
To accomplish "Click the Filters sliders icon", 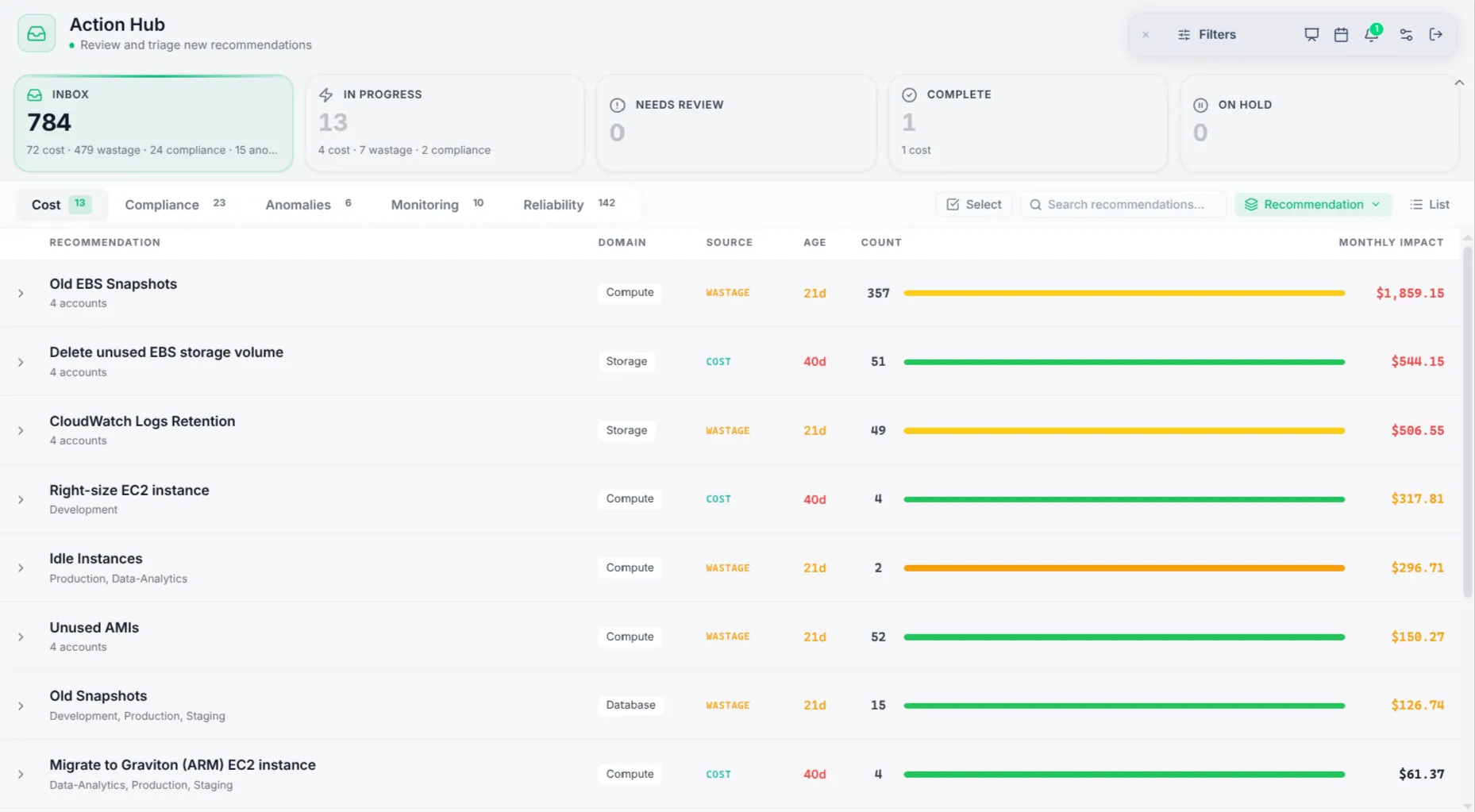I will coord(1184,35).
